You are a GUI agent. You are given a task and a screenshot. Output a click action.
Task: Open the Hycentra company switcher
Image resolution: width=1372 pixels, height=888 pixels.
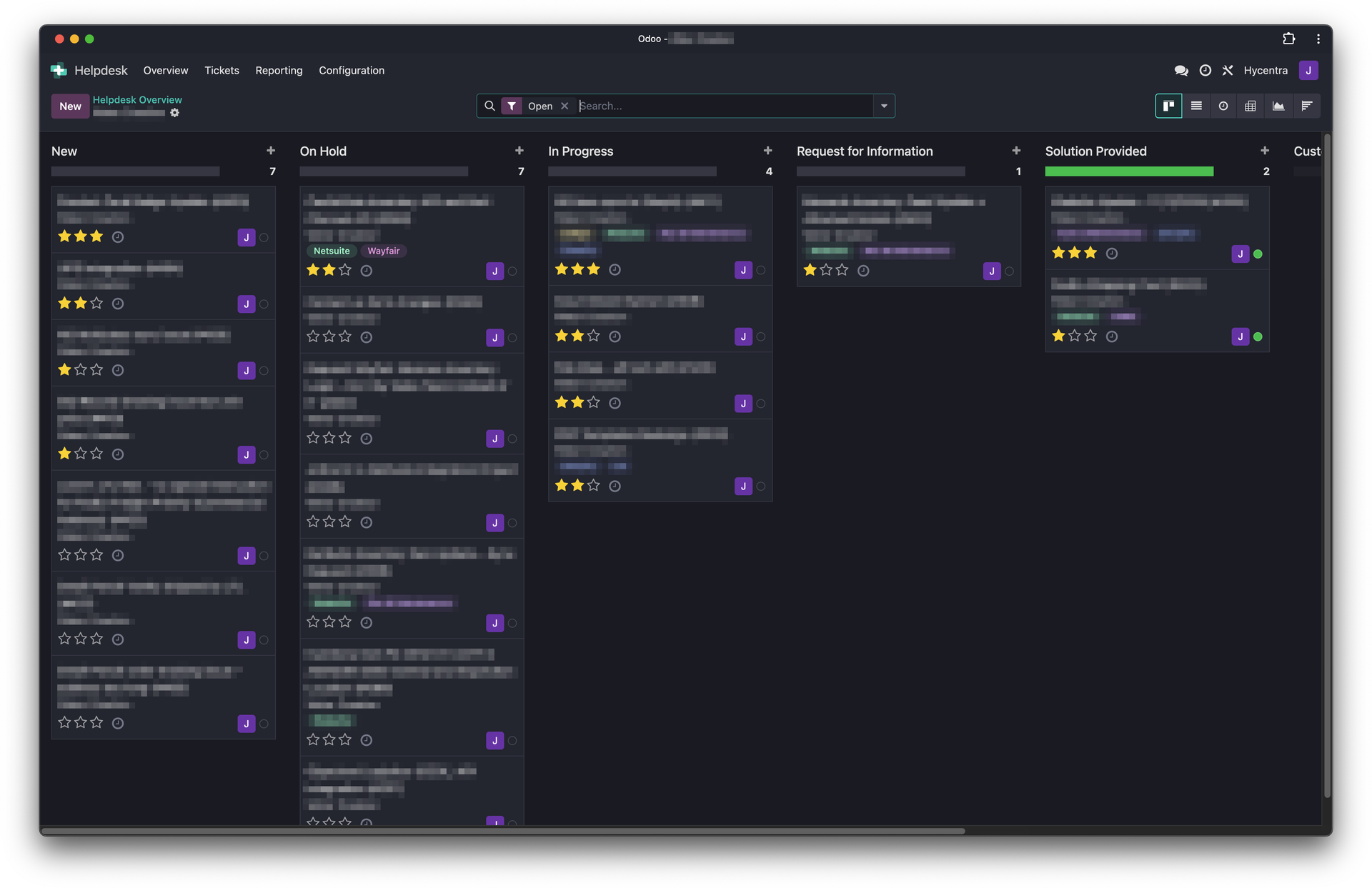point(1265,70)
